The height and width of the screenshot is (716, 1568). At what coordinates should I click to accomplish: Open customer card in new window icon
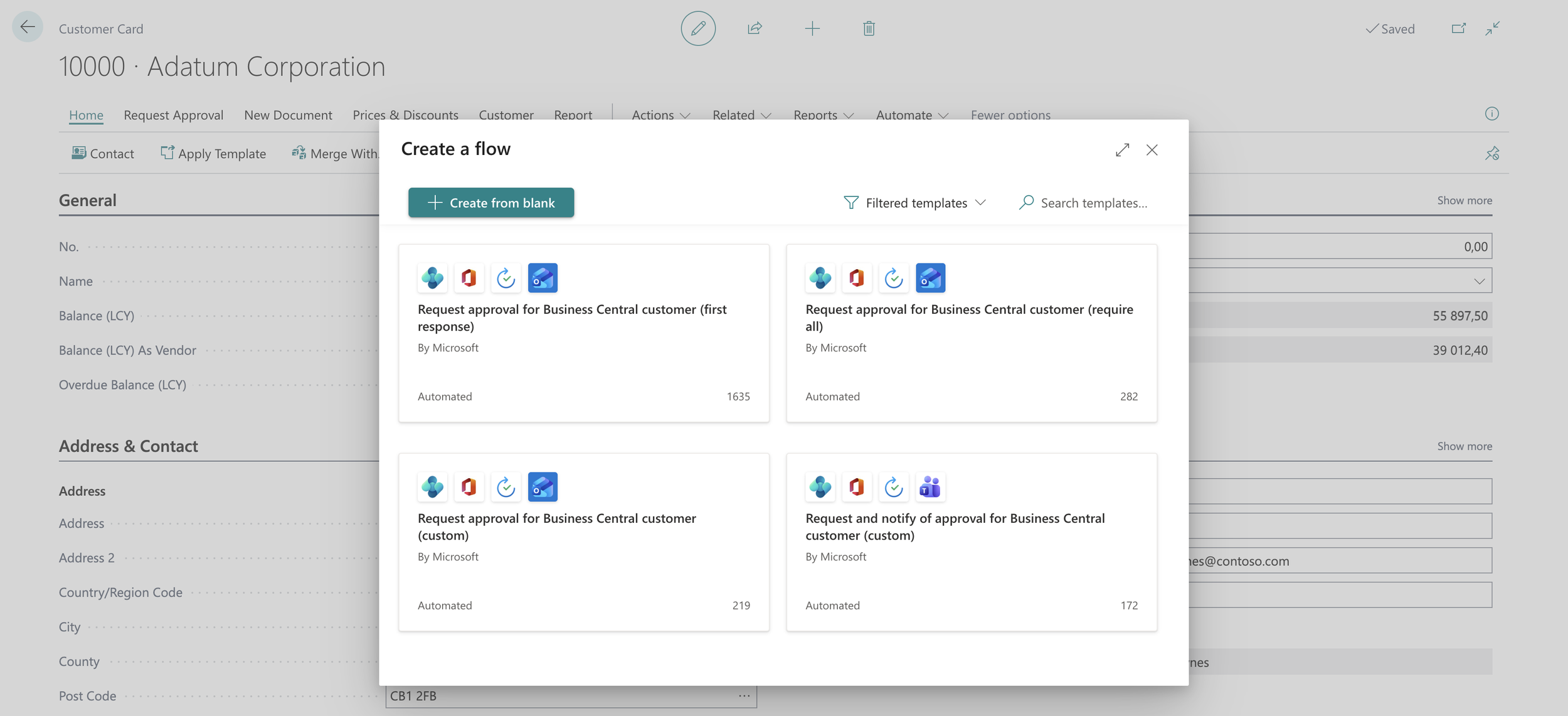pyautogui.click(x=1459, y=28)
